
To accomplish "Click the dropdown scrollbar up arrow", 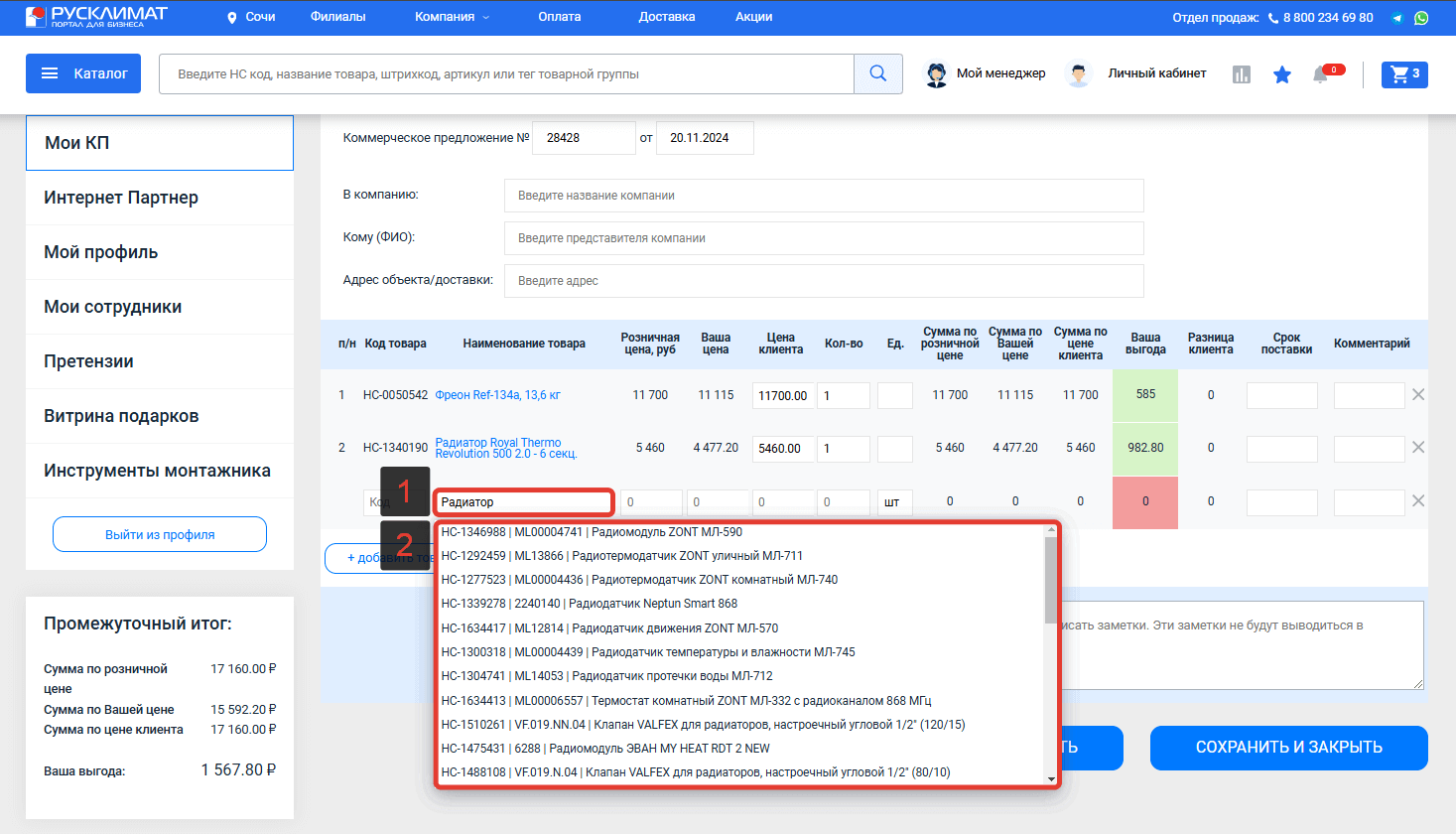I will click(x=1051, y=531).
